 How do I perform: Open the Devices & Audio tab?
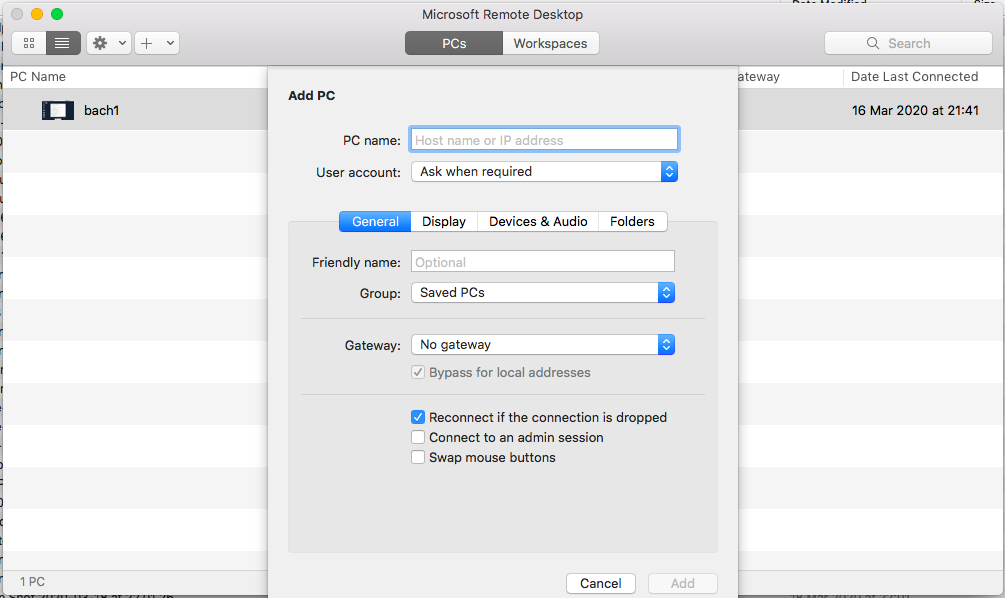[x=538, y=222]
